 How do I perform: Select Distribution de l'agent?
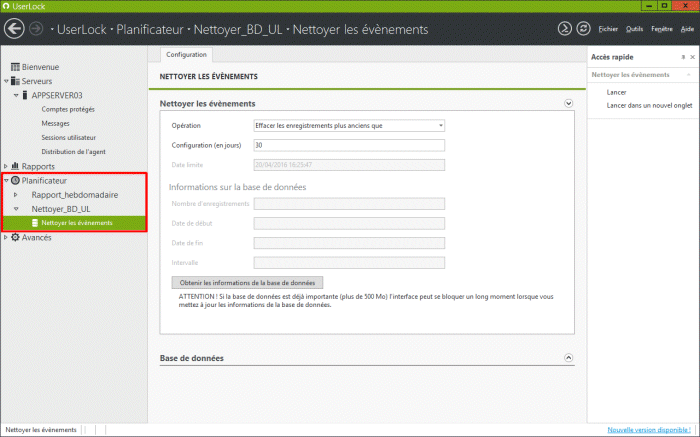coord(73,152)
